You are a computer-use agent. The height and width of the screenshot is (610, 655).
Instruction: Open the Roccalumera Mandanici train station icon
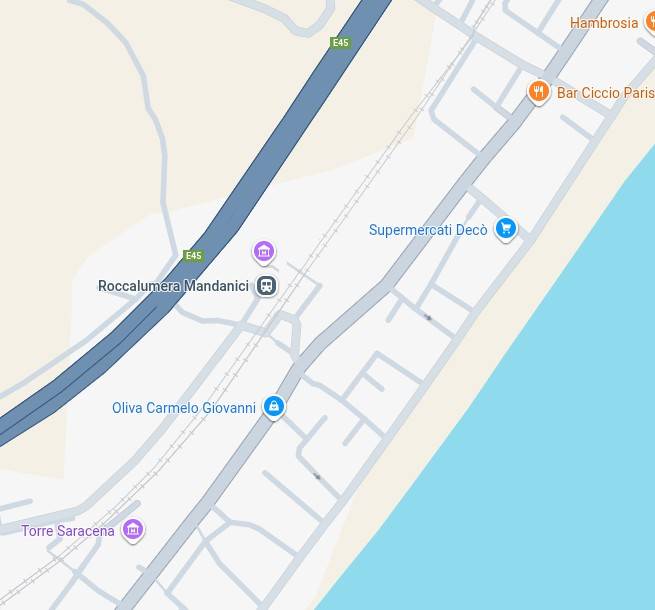pos(266,286)
